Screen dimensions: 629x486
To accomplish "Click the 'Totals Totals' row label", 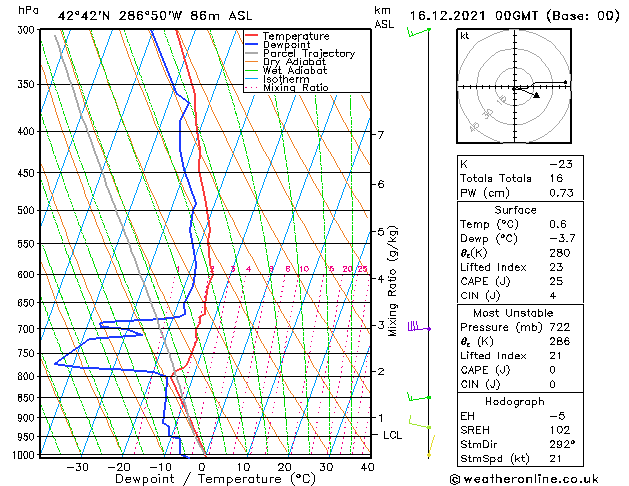I will (x=496, y=179).
